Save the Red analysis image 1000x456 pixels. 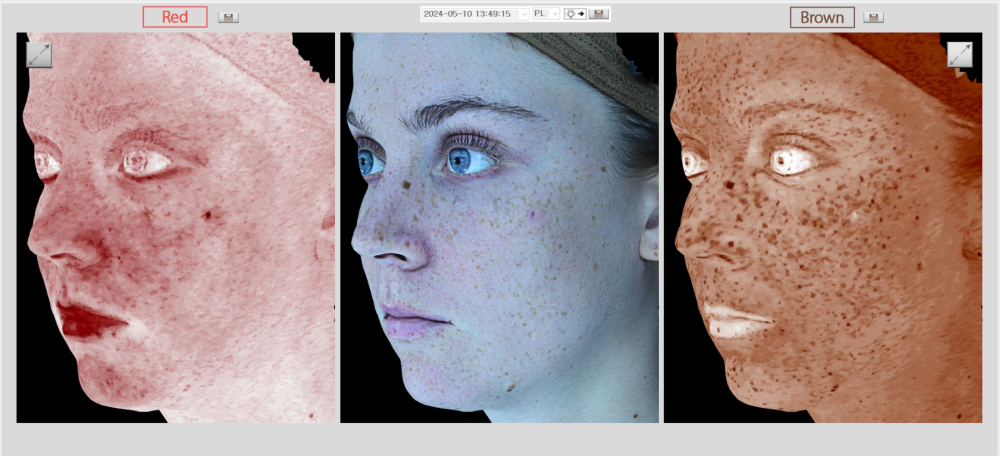coord(228,17)
